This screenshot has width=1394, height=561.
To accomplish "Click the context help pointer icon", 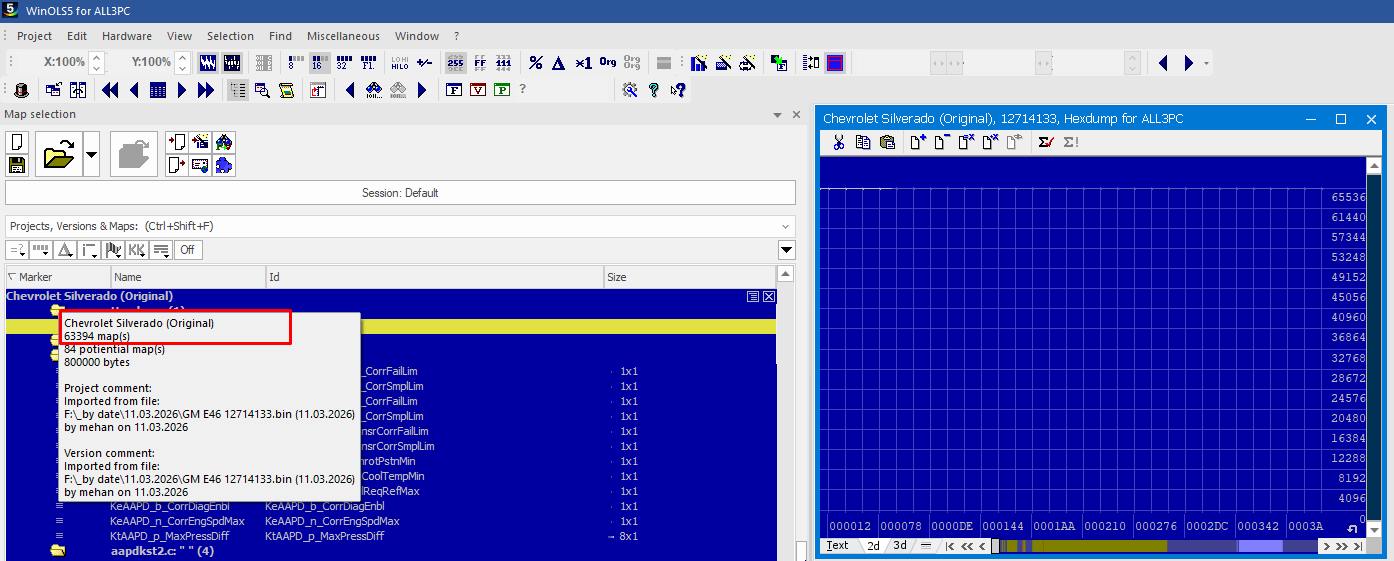I will tap(678, 90).
